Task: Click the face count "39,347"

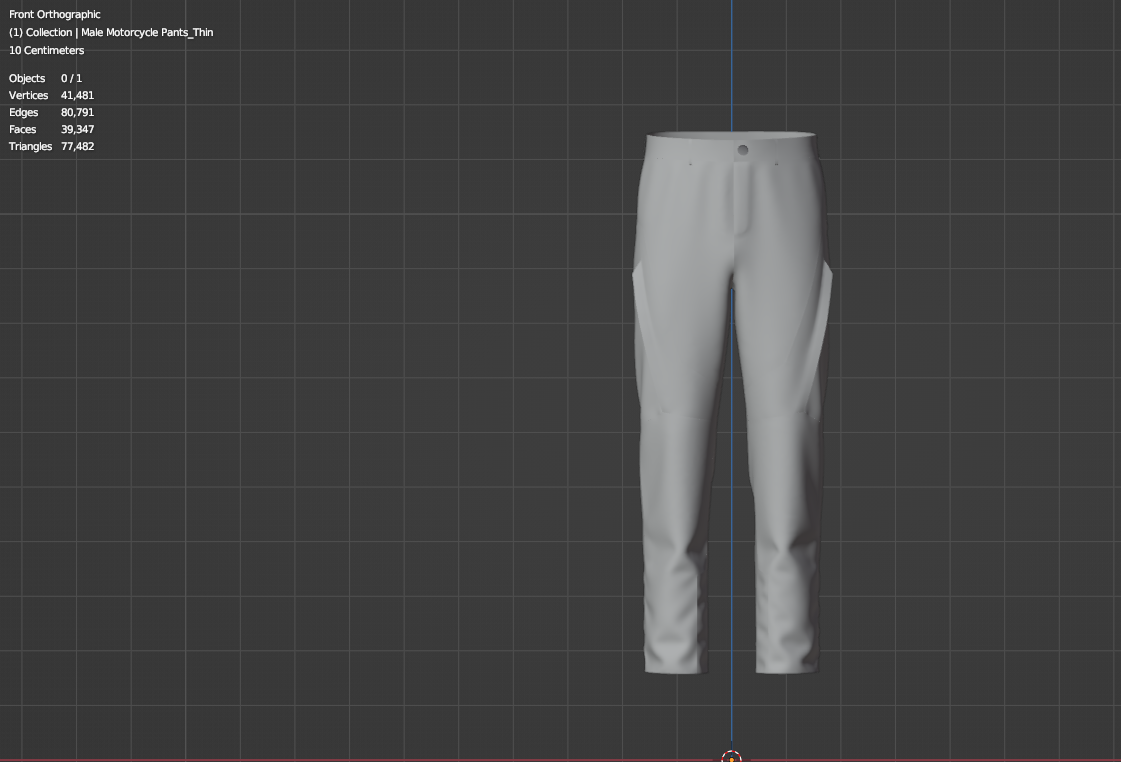Action: pos(77,129)
